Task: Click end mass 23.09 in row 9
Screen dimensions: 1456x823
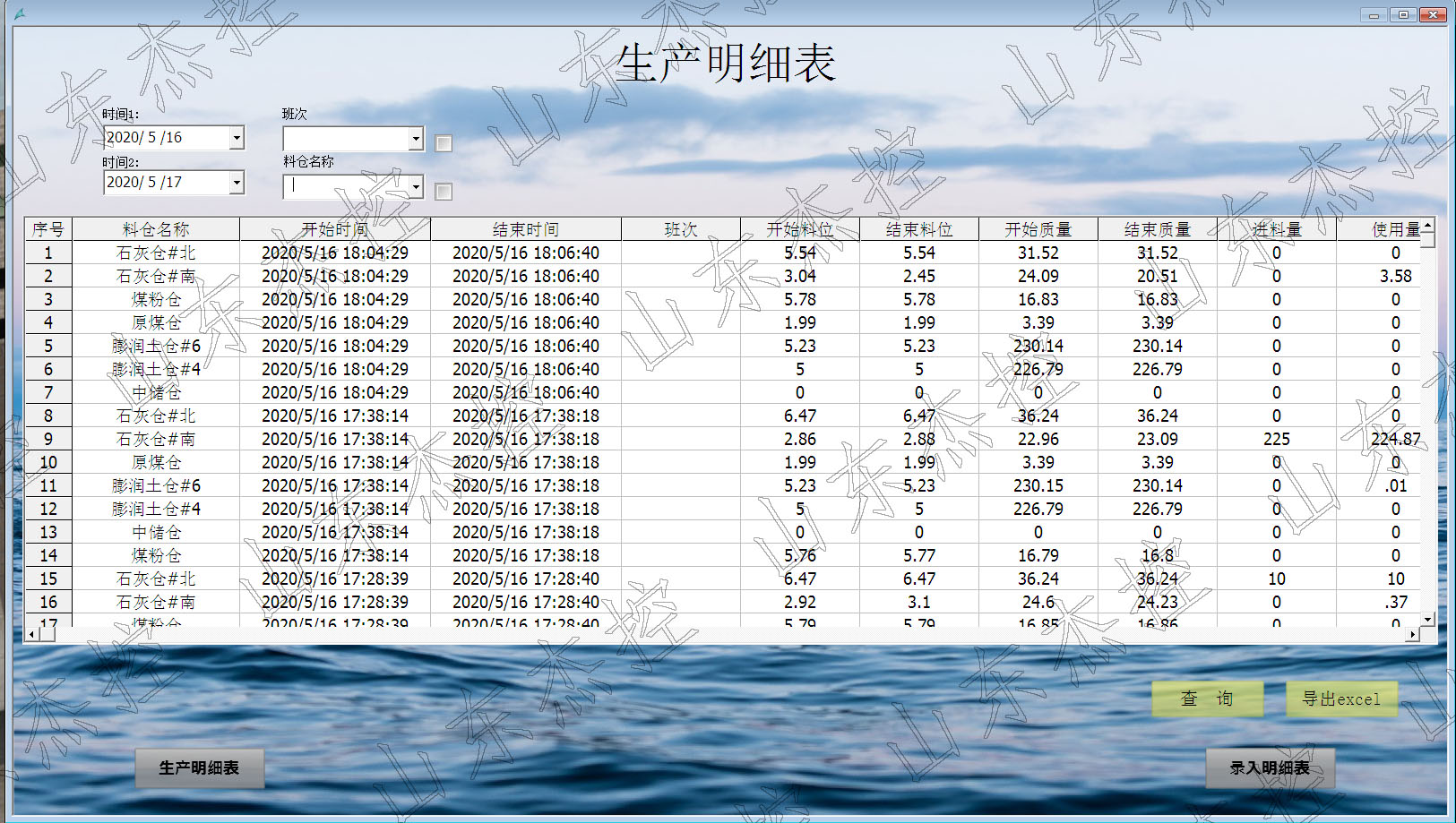Action: [x=1158, y=440]
